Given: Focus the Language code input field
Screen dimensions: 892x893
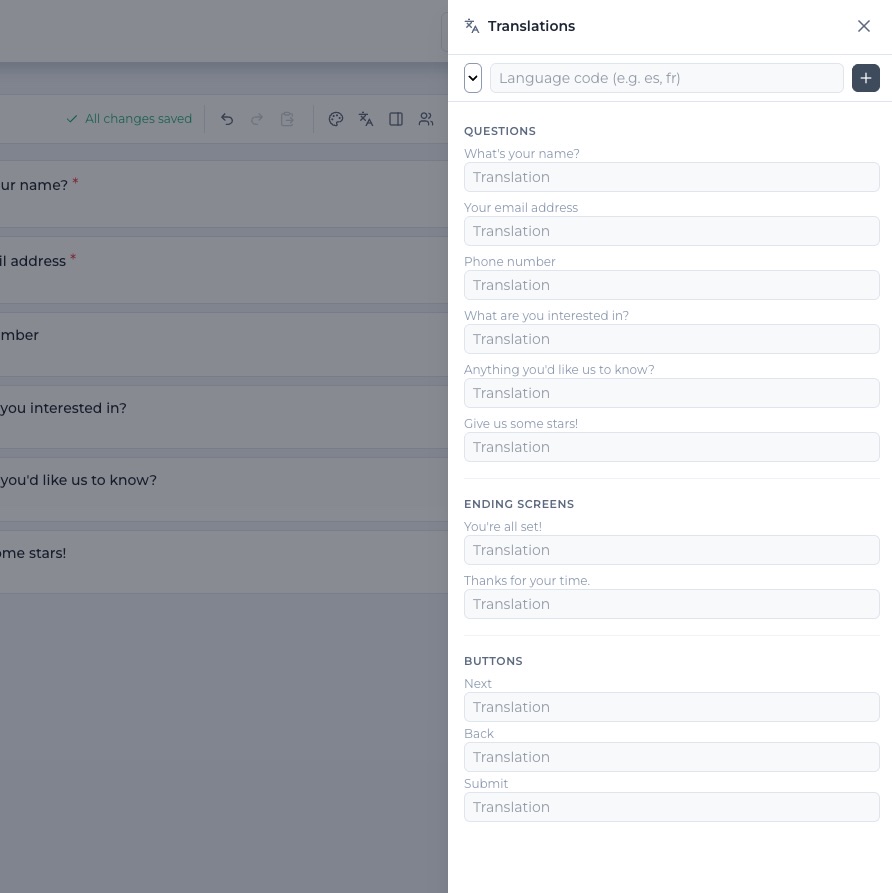Looking at the screenshot, I should pos(666,78).
